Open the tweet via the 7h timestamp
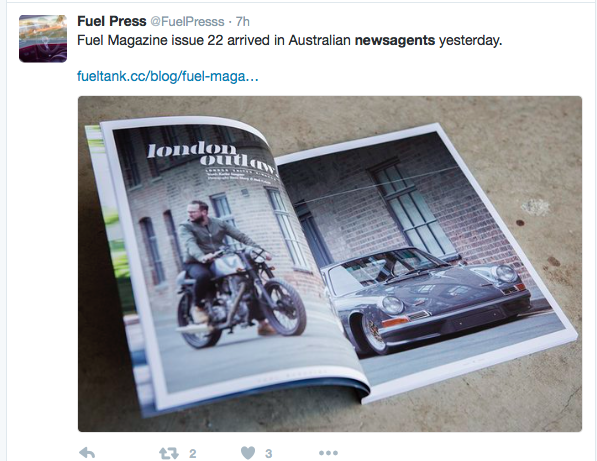The image size is (597, 461). click(243, 22)
